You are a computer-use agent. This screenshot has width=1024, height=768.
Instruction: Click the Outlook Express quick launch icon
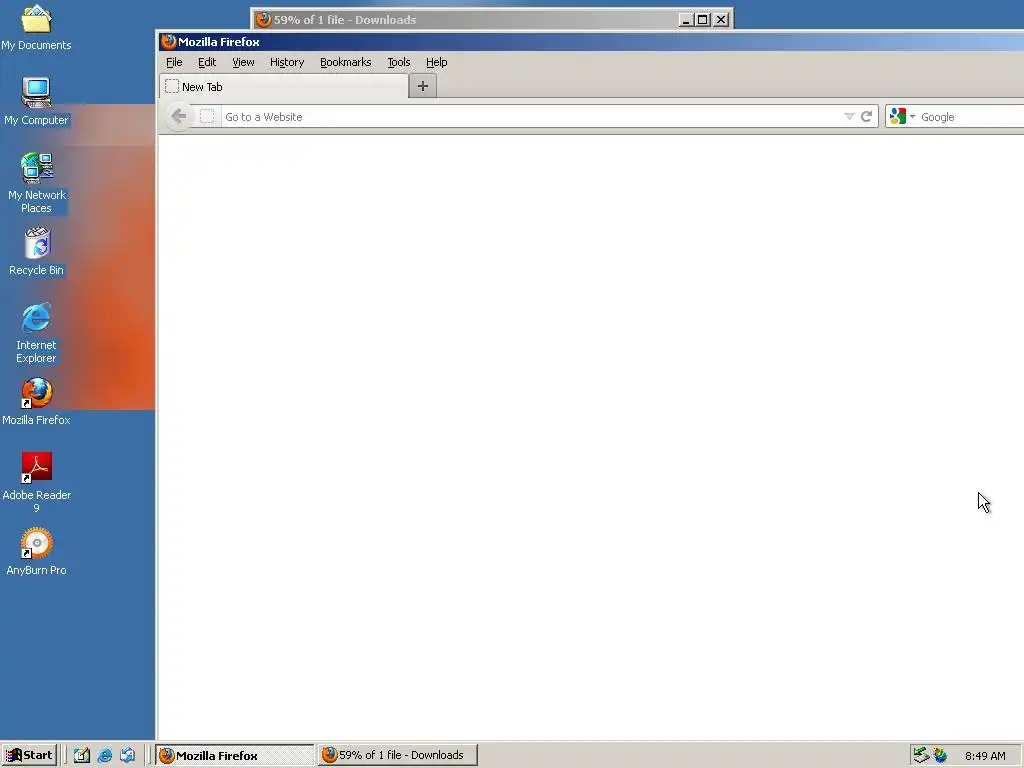click(x=127, y=756)
